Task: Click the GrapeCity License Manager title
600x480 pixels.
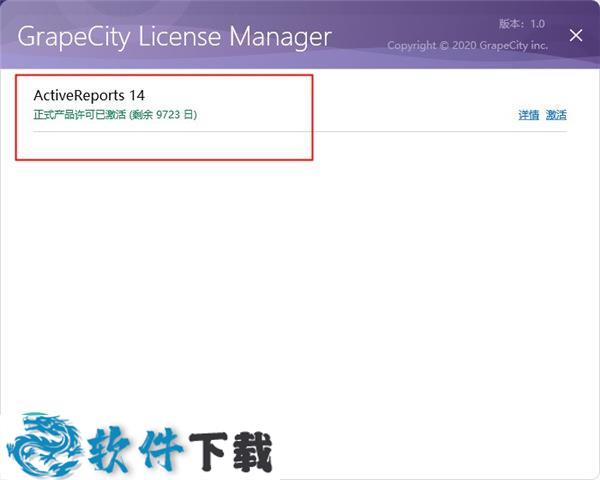Action: pyautogui.click(x=174, y=37)
